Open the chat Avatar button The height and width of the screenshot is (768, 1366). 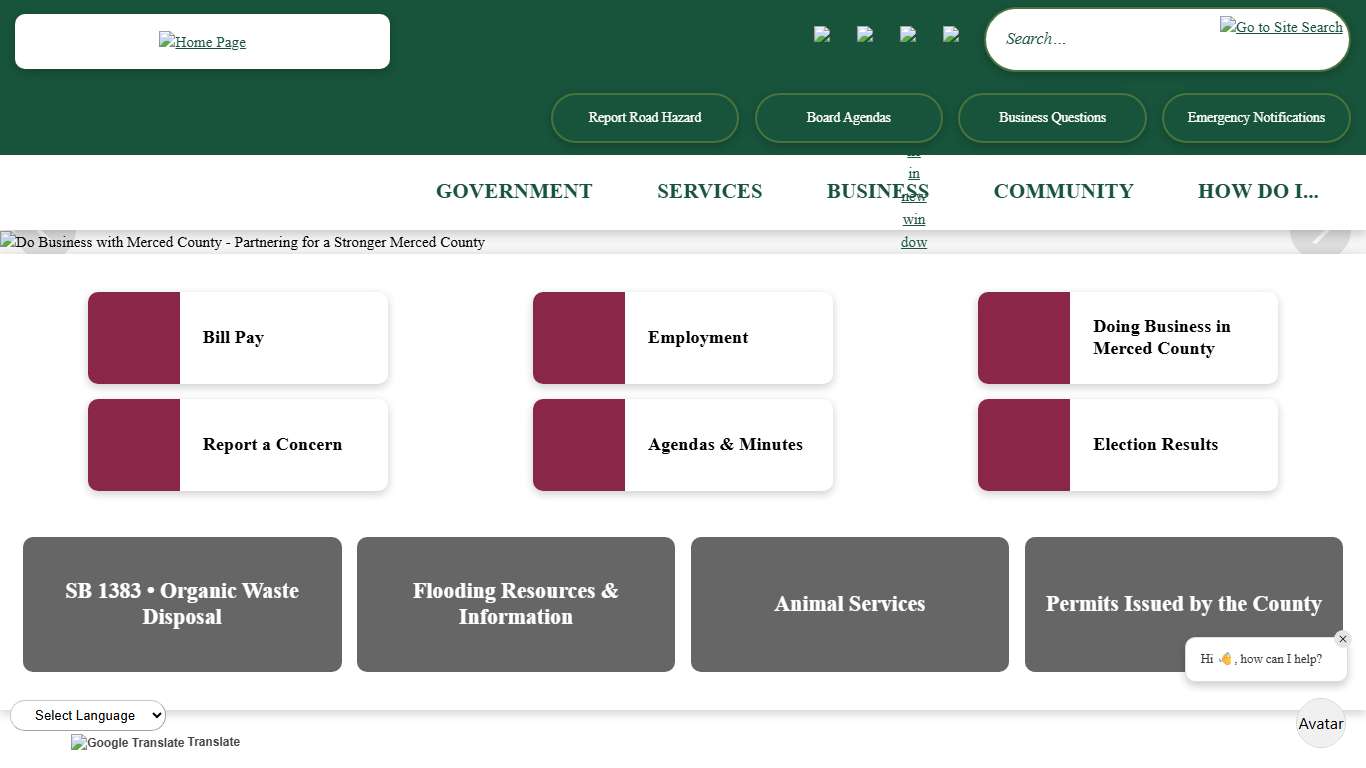(1320, 723)
